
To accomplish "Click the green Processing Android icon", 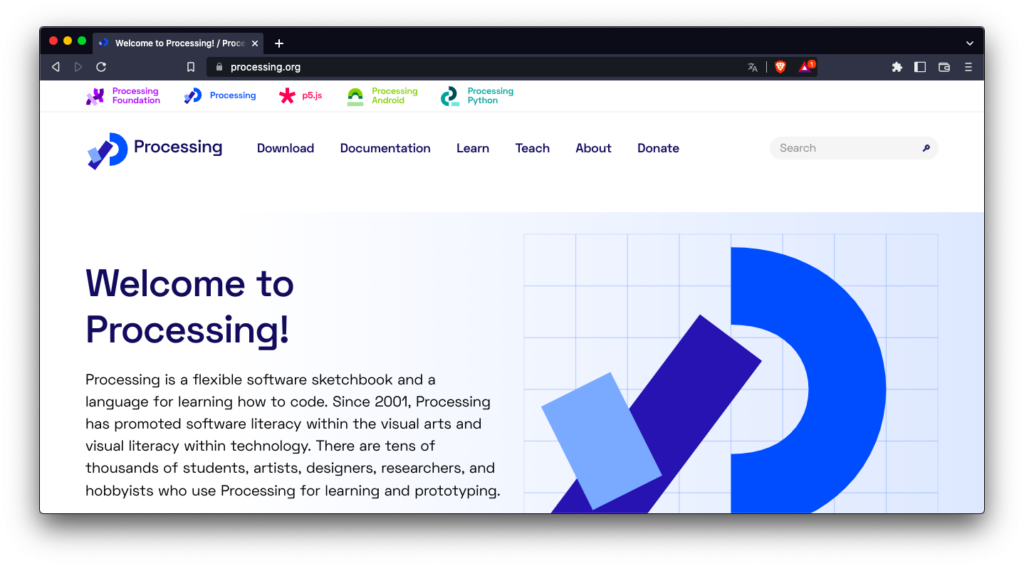I will (x=355, y=97).
